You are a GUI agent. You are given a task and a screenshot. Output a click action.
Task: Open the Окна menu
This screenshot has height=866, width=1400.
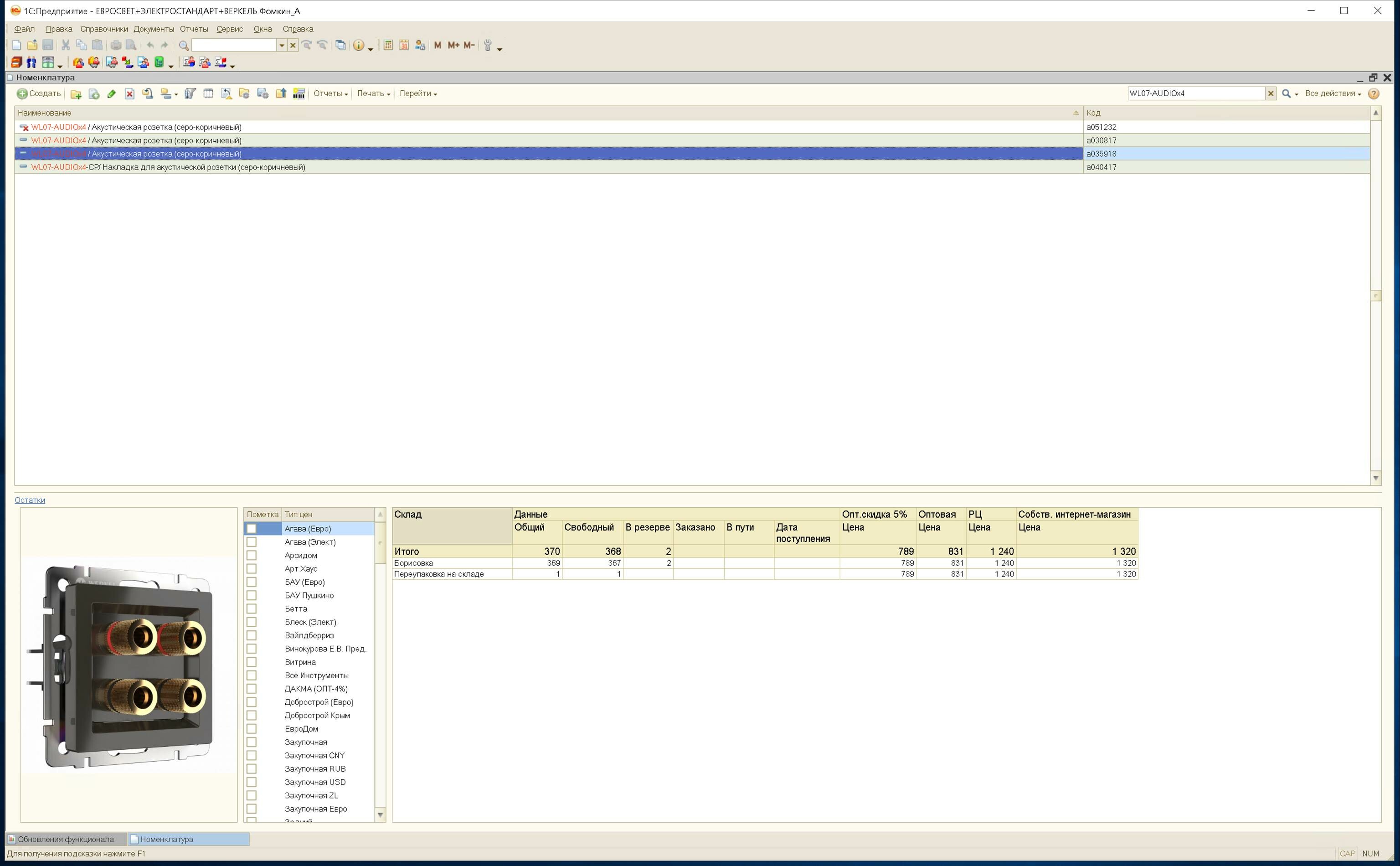(263, 29)
